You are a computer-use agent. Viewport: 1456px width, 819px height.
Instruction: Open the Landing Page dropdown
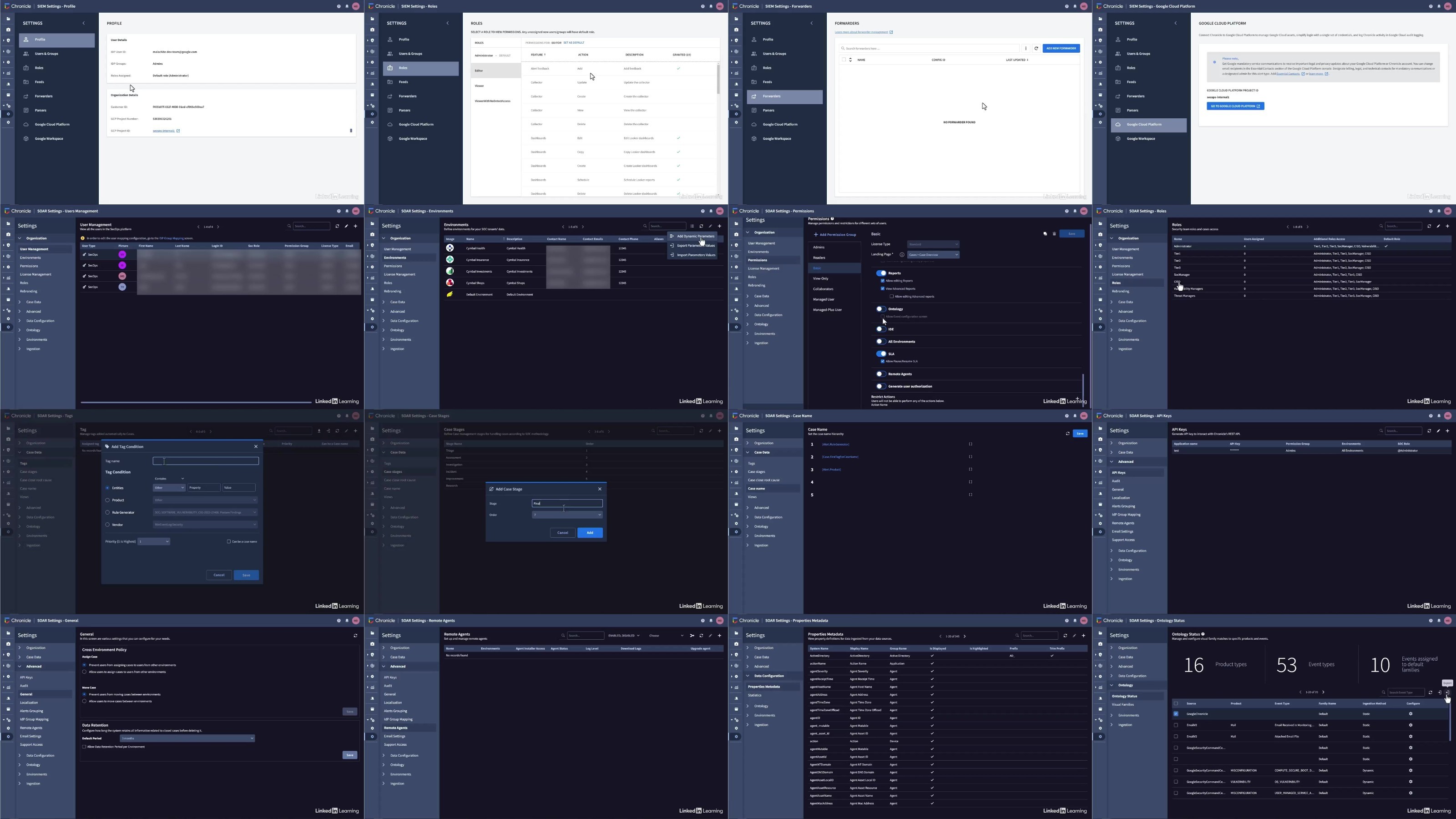tap(933, 255)
